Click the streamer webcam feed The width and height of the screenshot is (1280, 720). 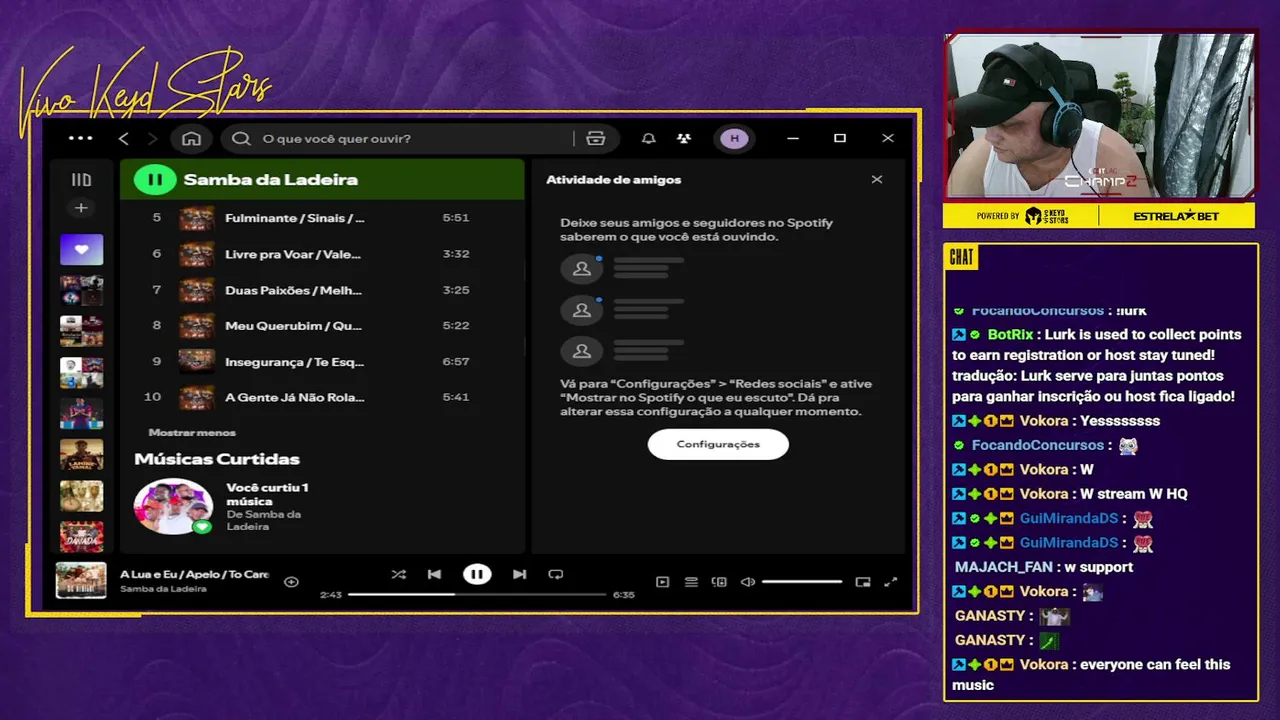[x=1099, y=116]
